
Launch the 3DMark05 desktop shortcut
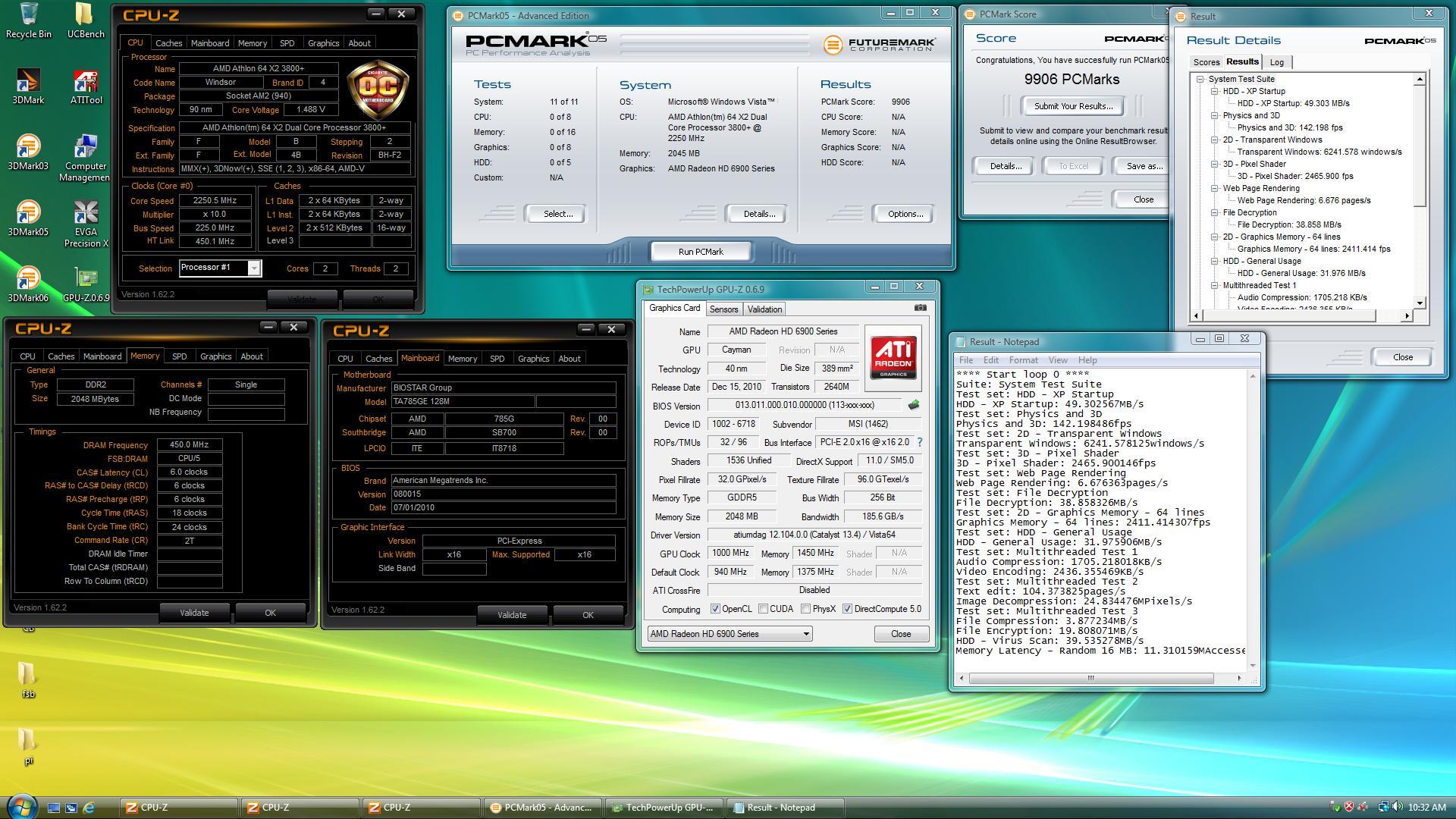(28, 218)
